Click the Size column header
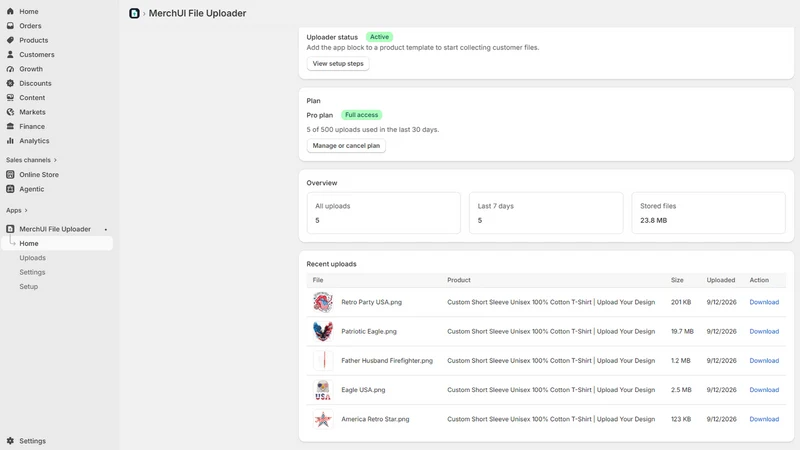Image resolution: width=800 pixels, height=450 pixels. point(677,280)
